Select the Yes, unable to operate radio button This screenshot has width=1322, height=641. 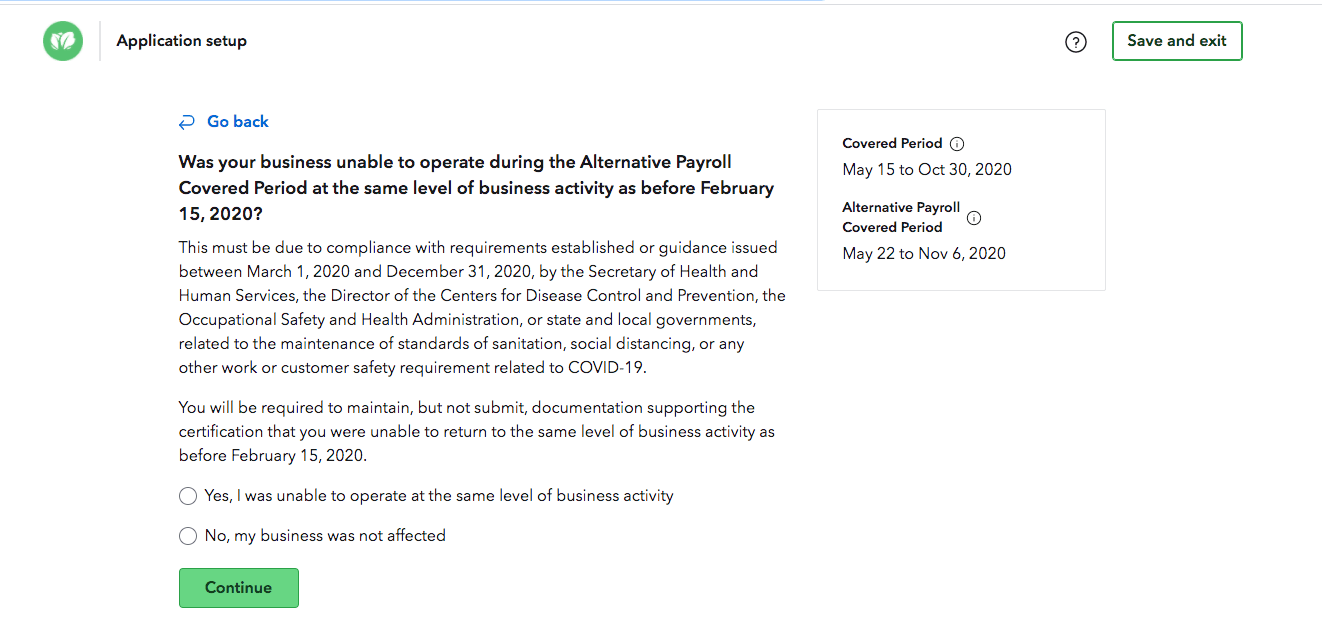(x=188, y=496)
